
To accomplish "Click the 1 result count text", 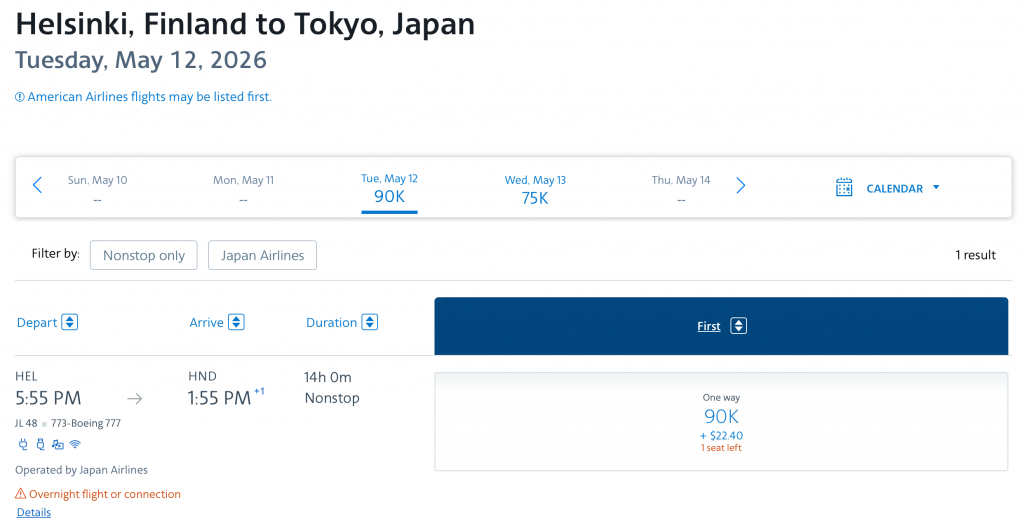I will point(976,255).
